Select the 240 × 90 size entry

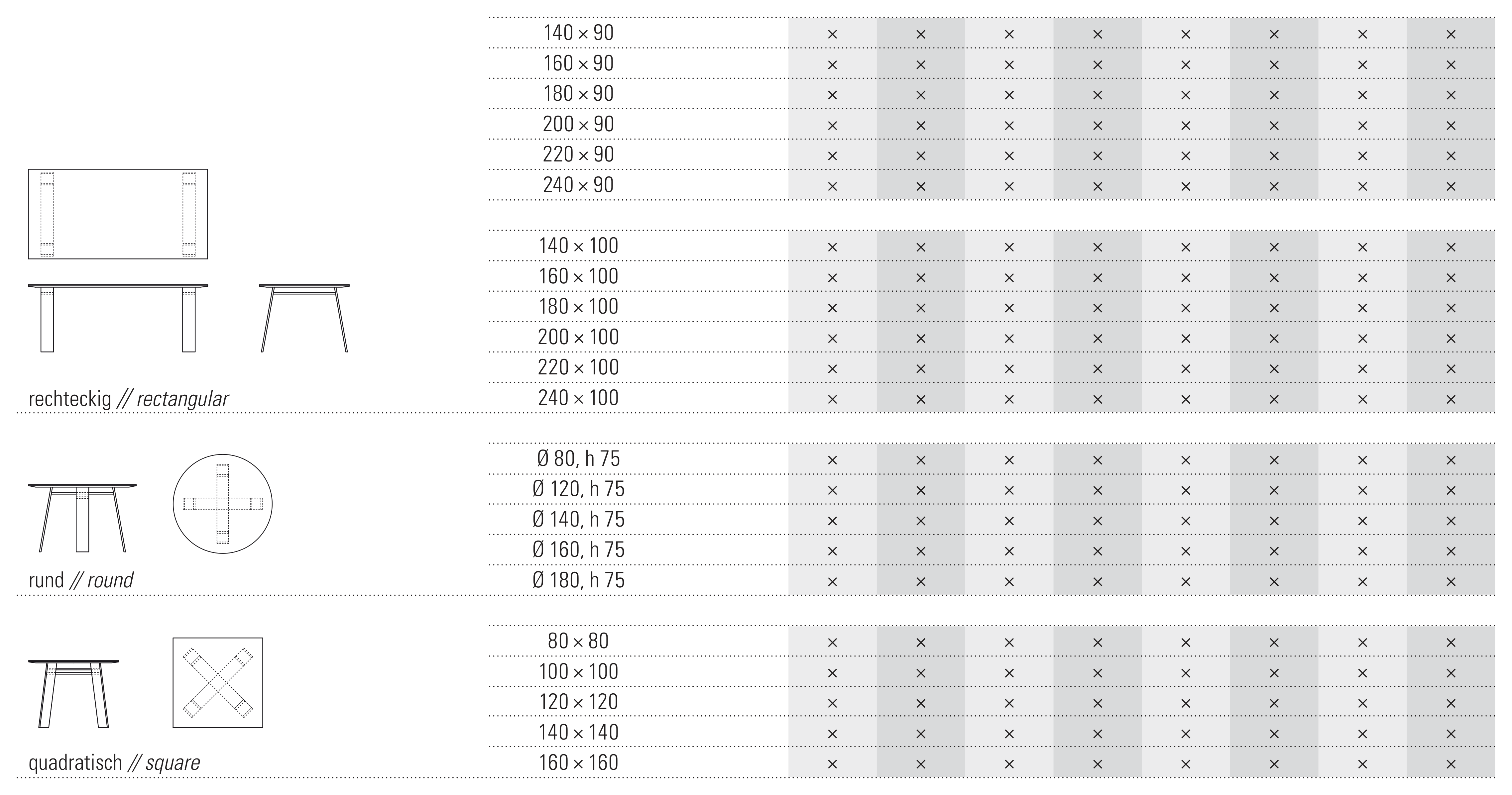tap(578, 185)
